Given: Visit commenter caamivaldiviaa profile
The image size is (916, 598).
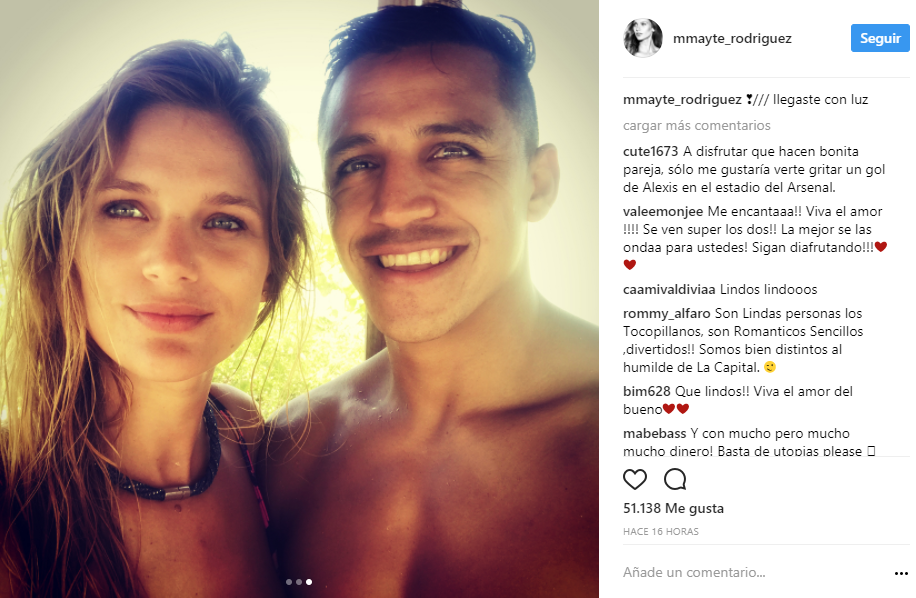Looking at the screenshot, I should pos(669,290).
